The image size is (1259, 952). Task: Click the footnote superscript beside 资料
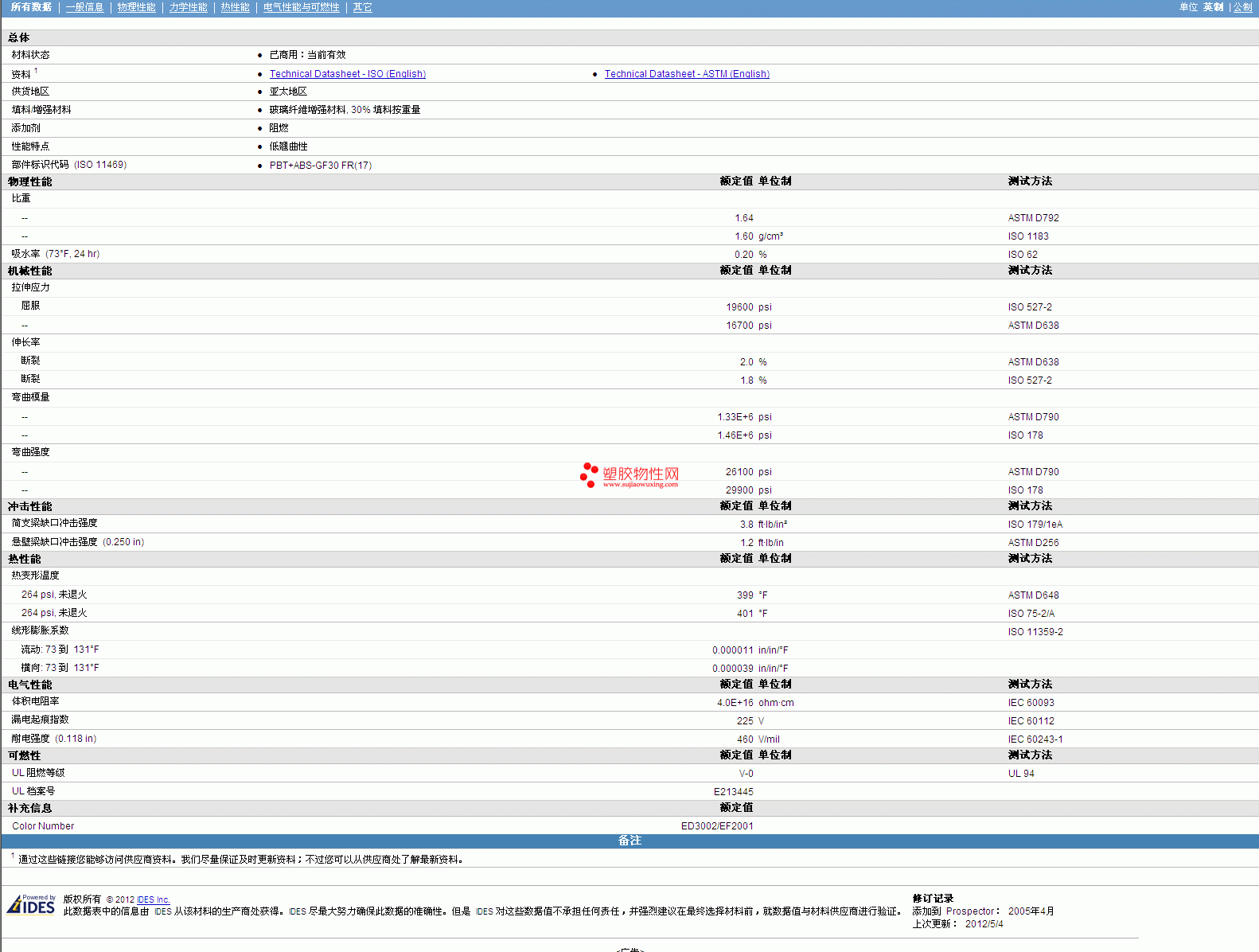pos(36,71)
